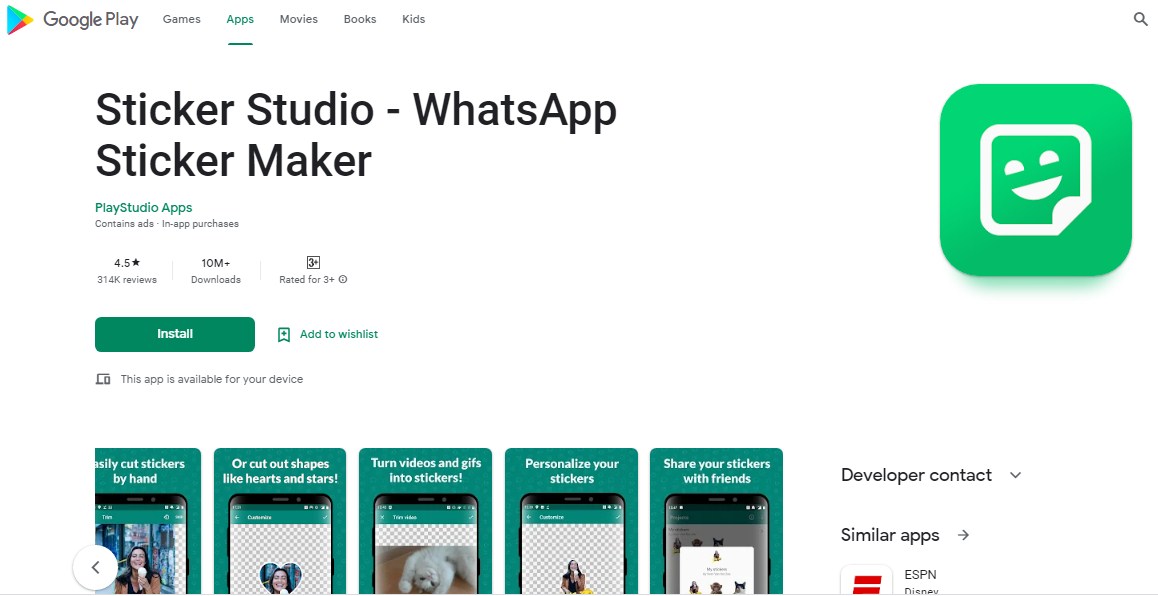Go to previous screenshots with left arrow
Viewport: 1158px width, 596px height.
click(95, 567)
